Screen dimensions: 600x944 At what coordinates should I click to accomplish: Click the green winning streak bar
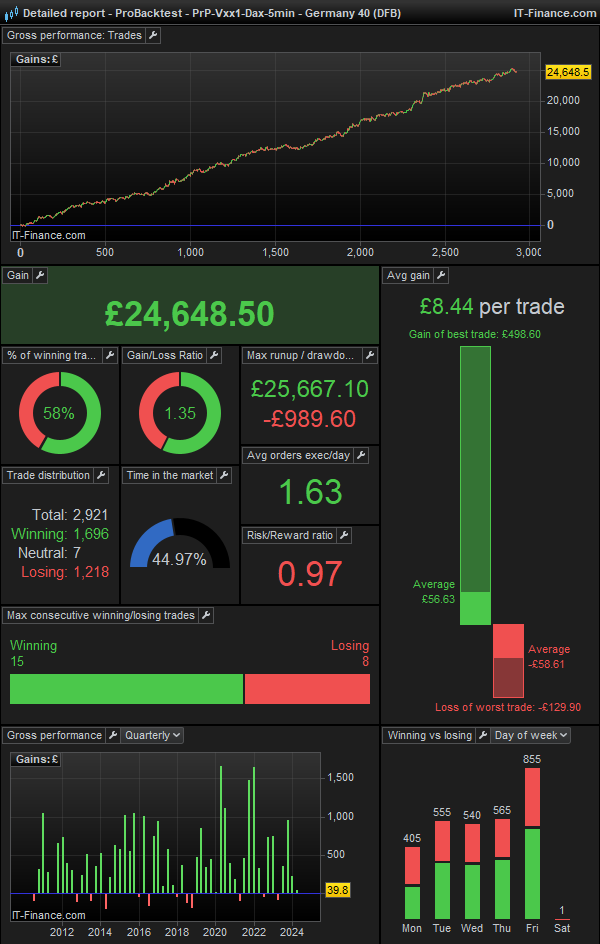pos(126,689)
